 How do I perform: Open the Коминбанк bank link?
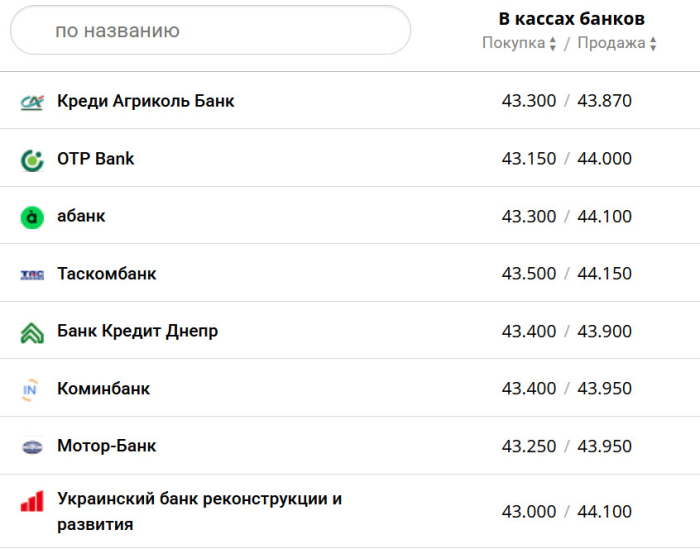click(104, 389)
